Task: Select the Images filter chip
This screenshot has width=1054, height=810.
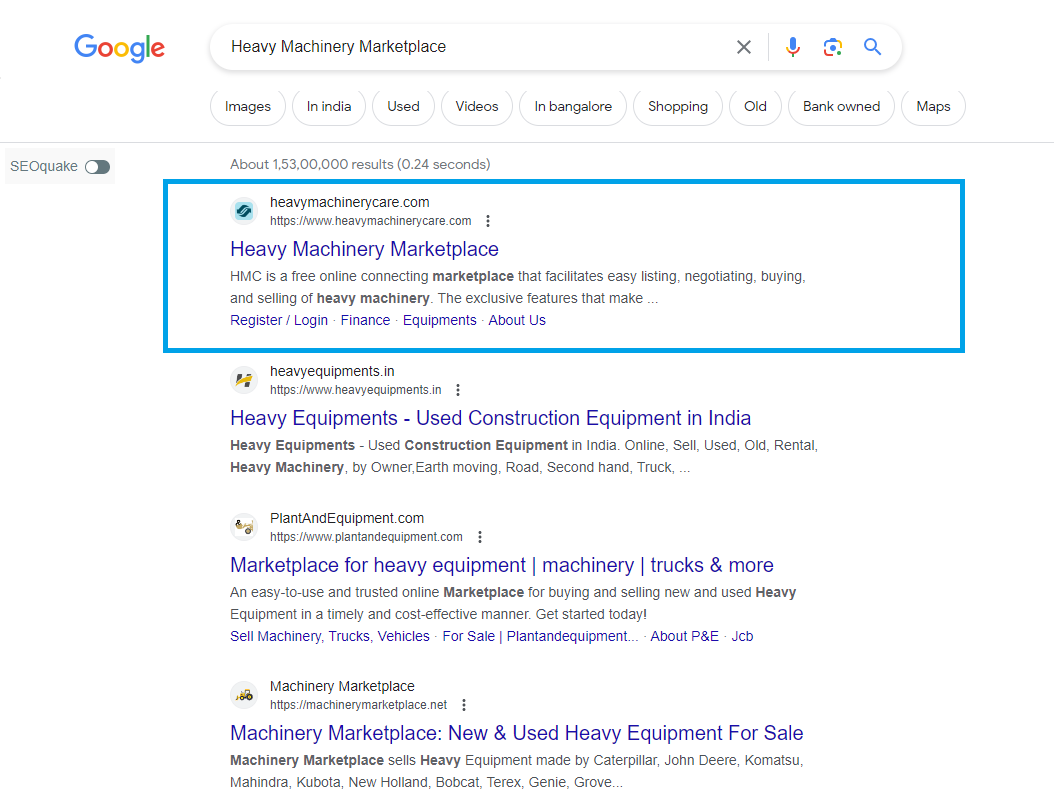Action: pyautogui.click(x=248, y=107)
